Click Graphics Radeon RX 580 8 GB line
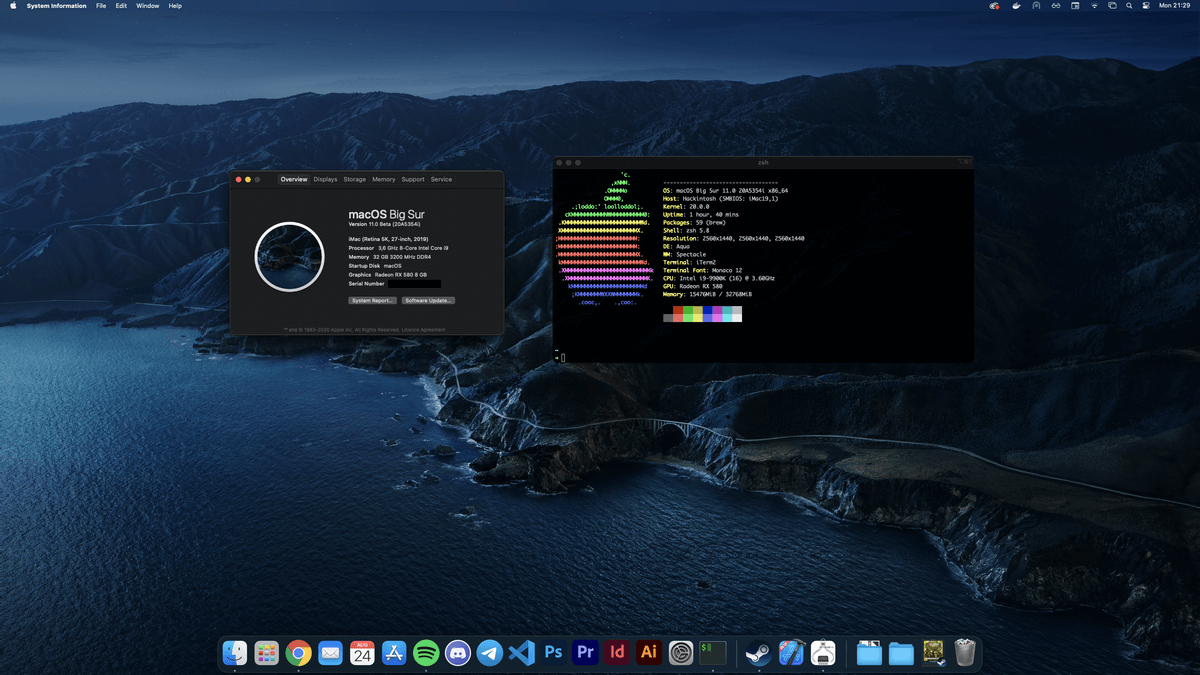The height and width of the screenshot is (675, 1200). point(388,275)
